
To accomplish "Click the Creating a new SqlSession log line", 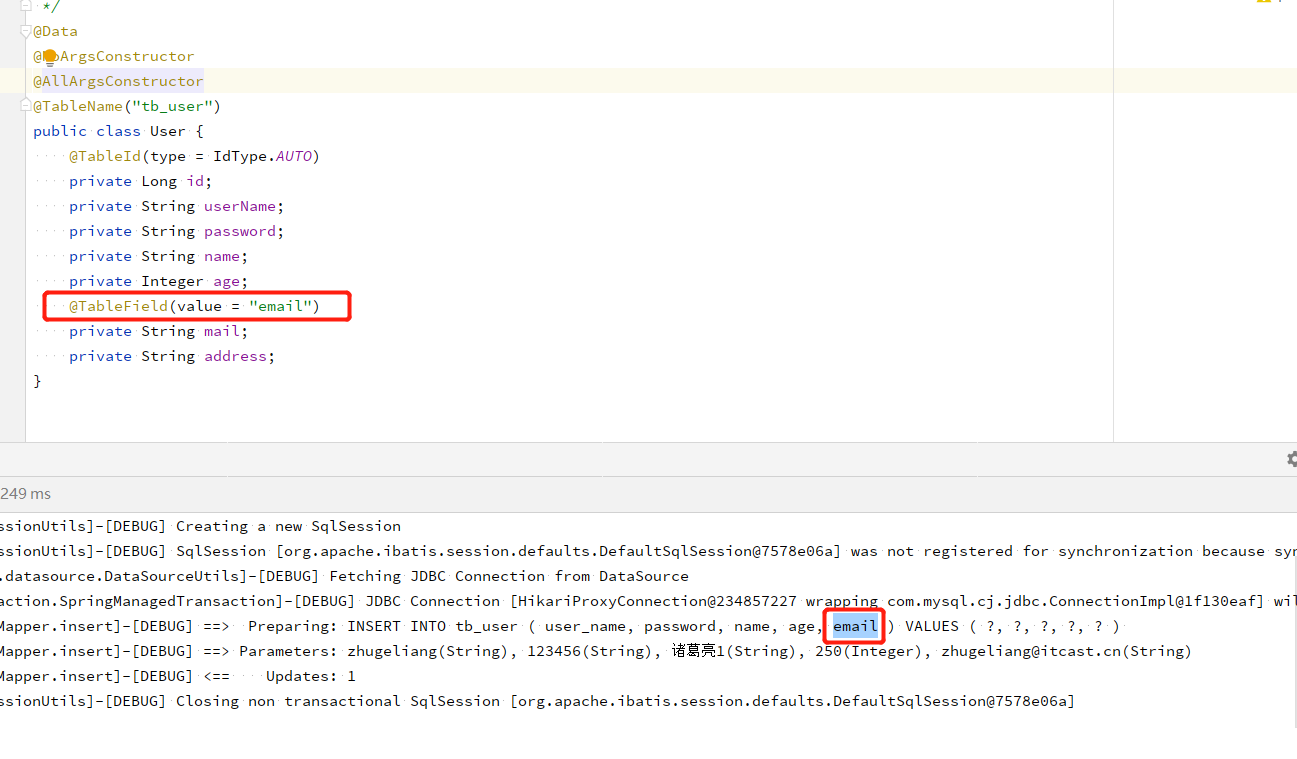I will pos(200,526).
